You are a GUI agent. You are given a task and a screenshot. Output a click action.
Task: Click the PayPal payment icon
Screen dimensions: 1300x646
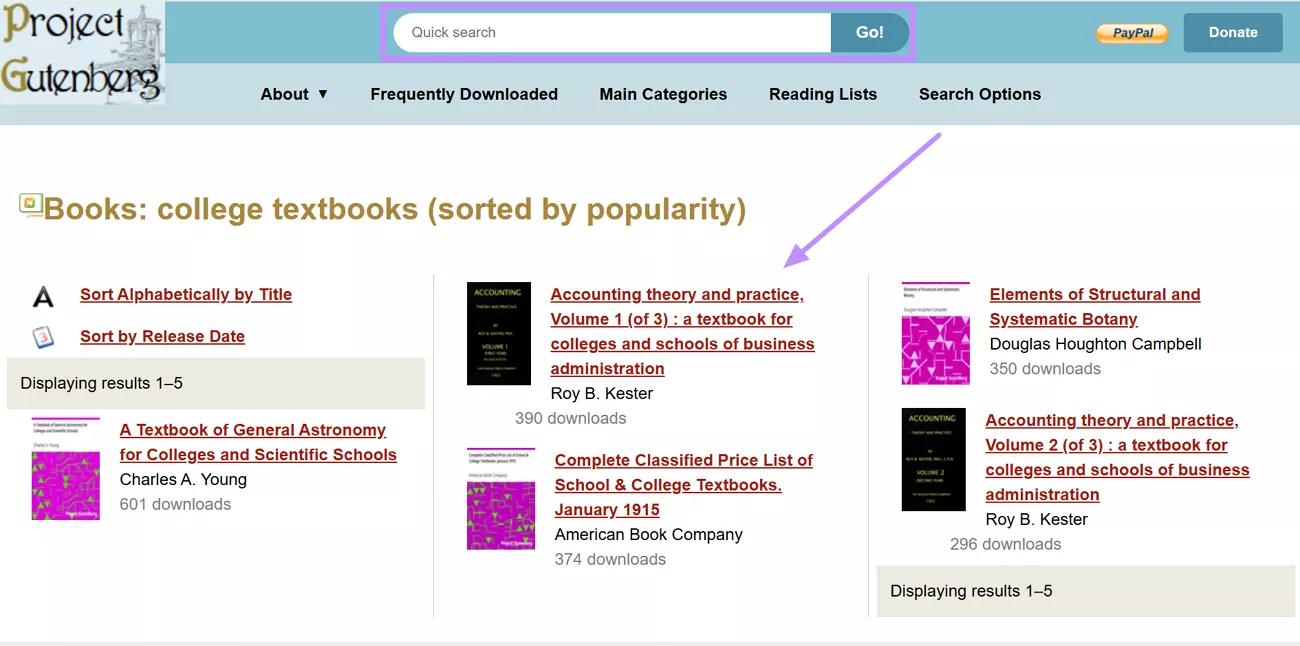tap(1131, 32)
